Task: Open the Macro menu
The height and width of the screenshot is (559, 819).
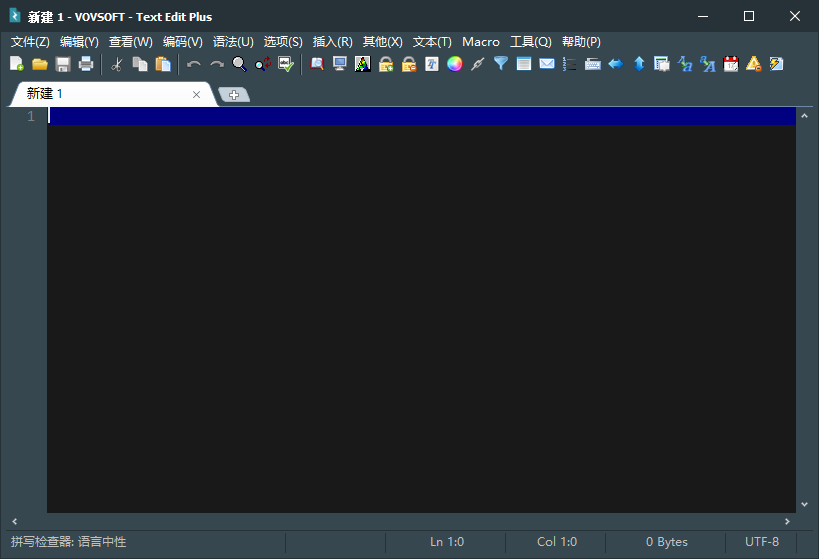Action: click(x=481, y=42)
